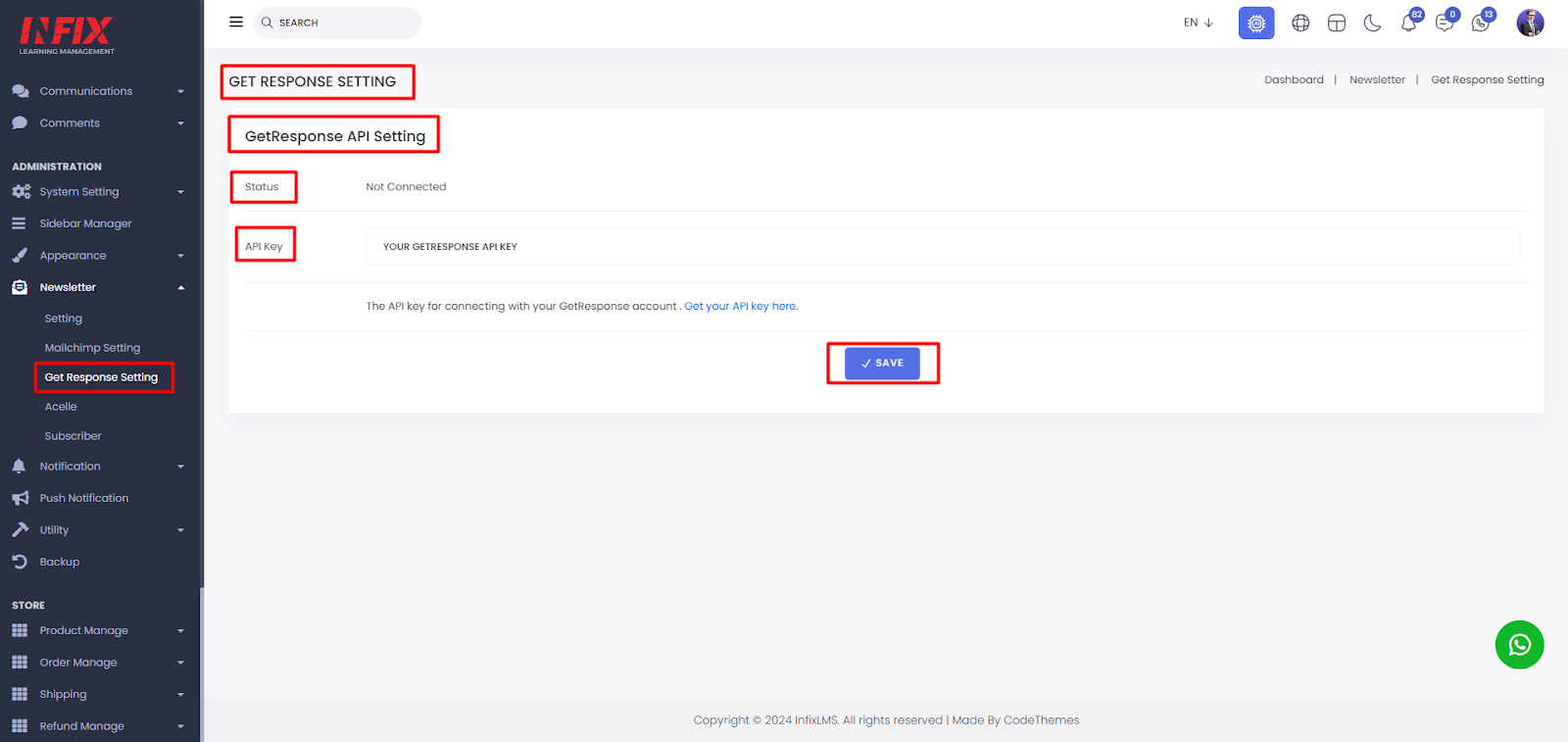Click the Infix Learning Management logo
The image size is (1568, 742).
pos(67,35)
